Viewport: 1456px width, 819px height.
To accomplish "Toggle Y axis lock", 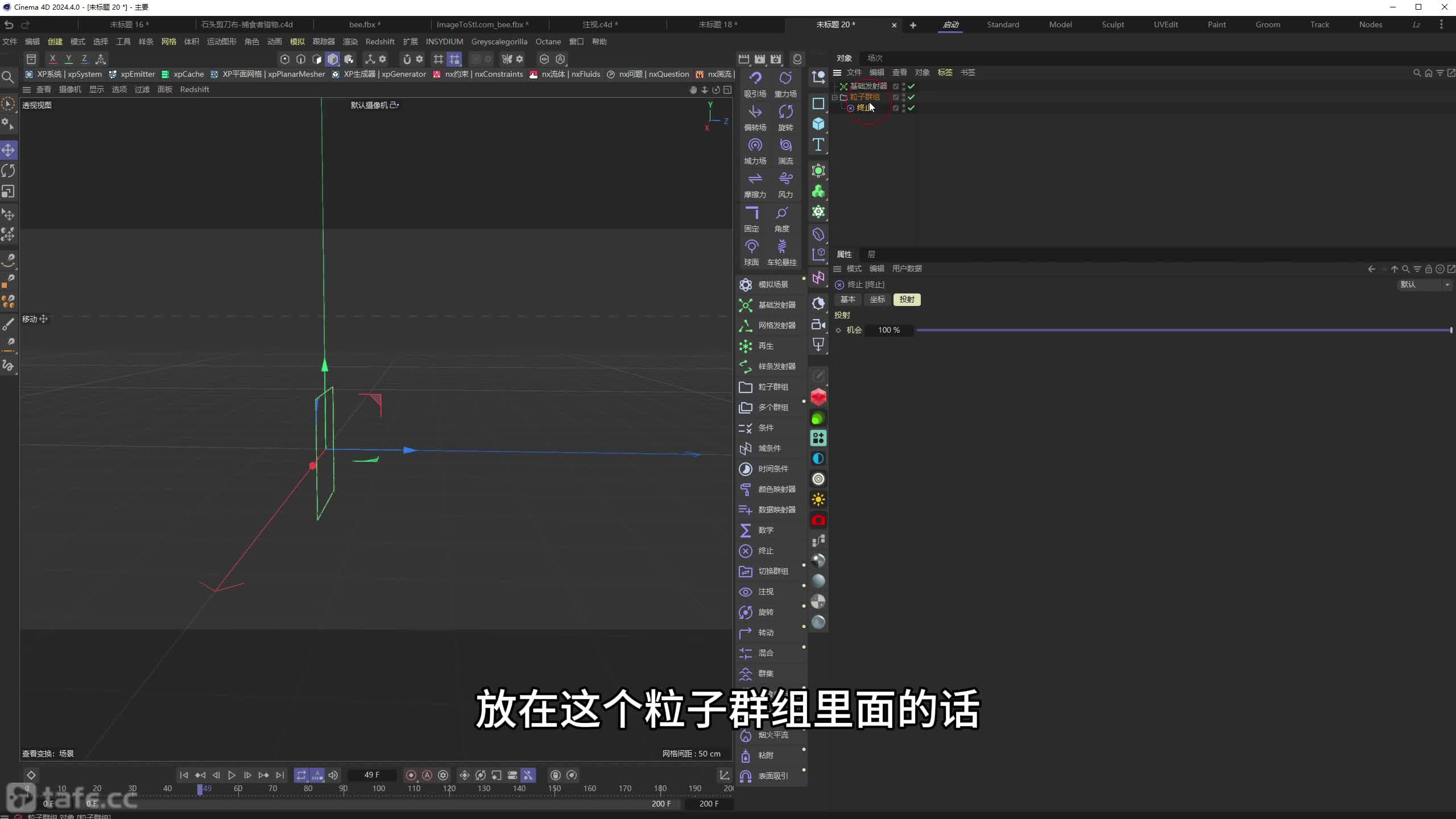I will [69, 59].
